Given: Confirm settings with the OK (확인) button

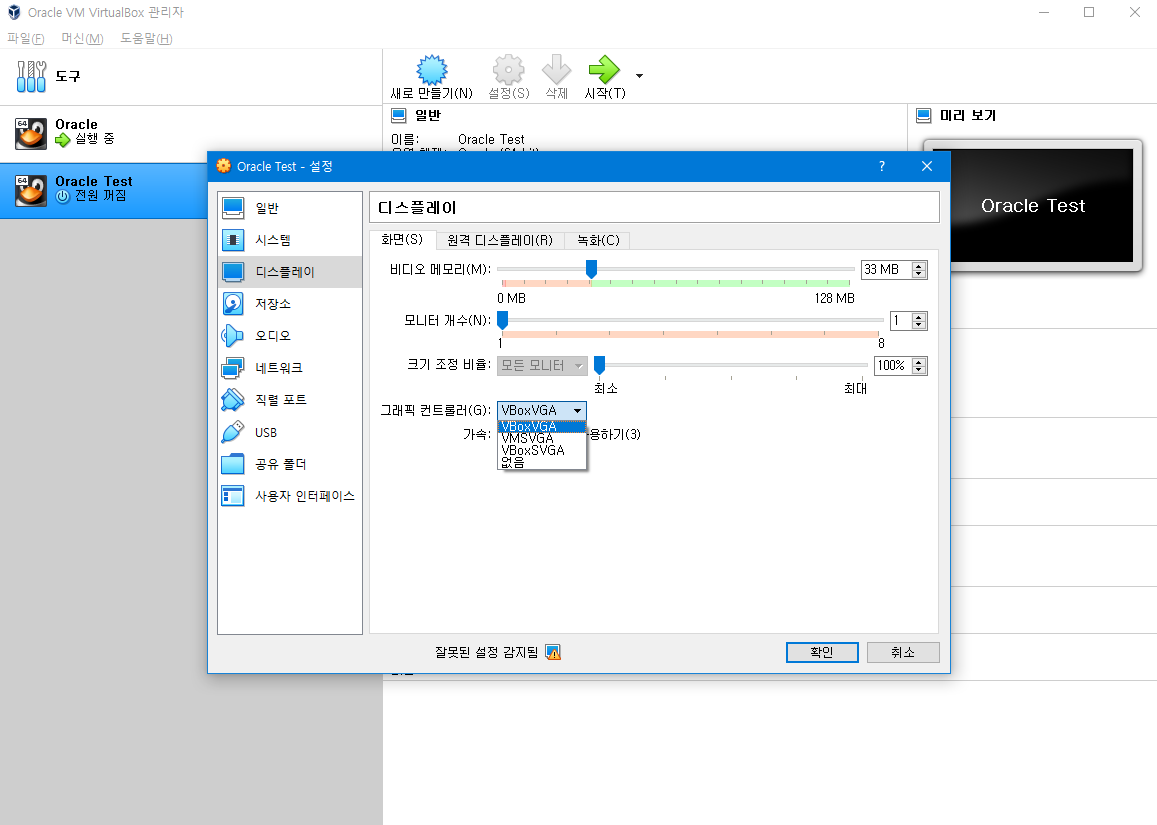Looking at the screenshot, I should pyautogui.click(x=822, y=652).
